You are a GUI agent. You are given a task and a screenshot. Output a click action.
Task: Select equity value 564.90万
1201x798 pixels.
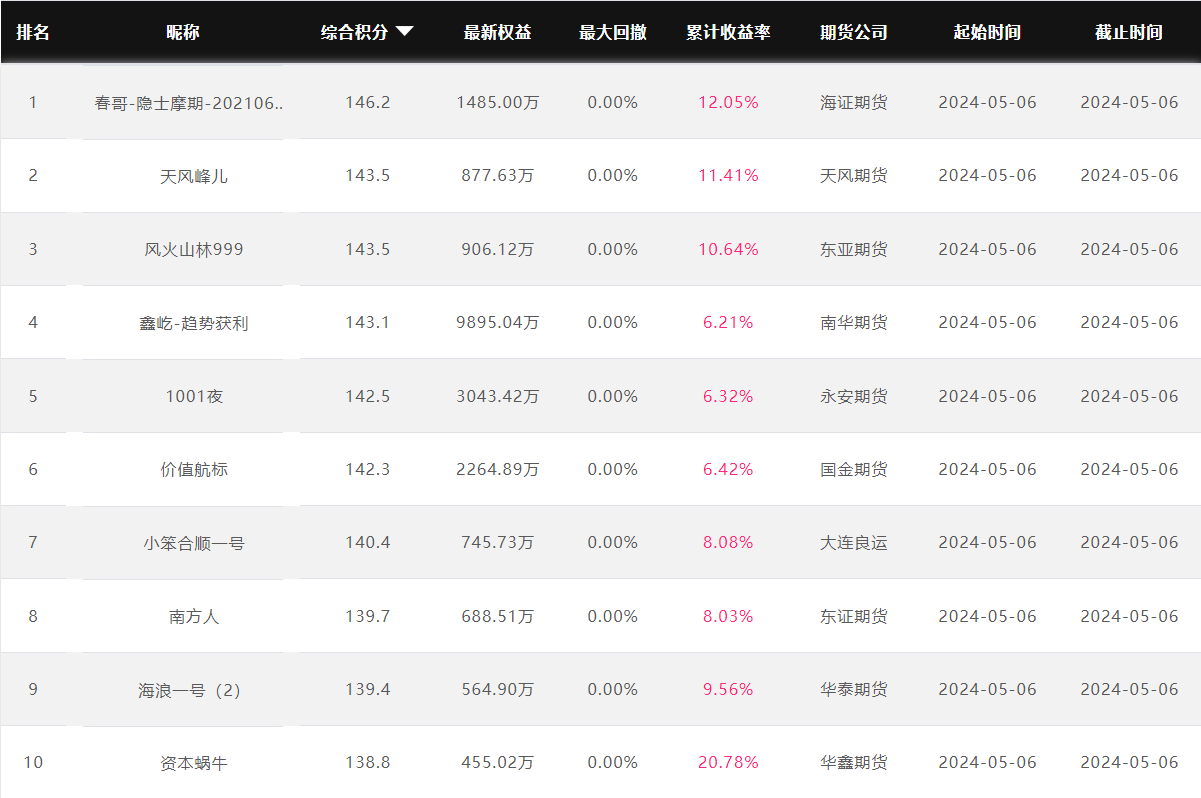[x=498, y=689]
